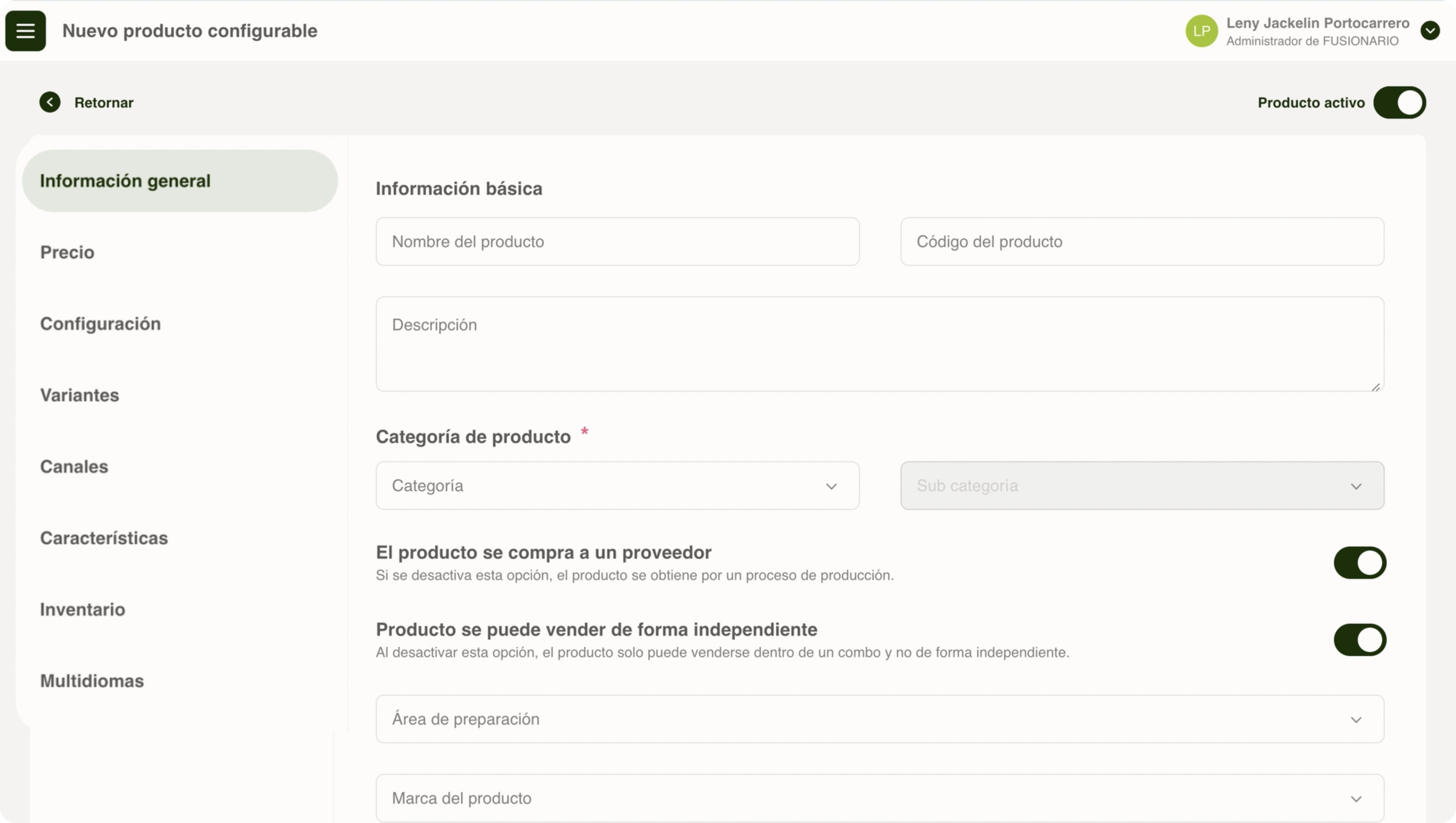Open the hamburger menu icon
Viewport: 1456px width, 823px height.
(26, 31)
